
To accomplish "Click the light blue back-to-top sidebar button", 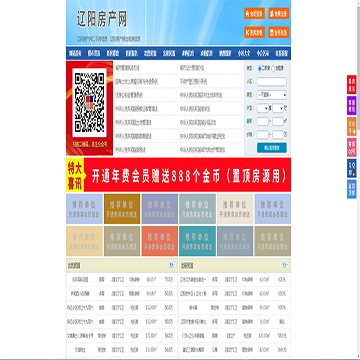I will pos(352,189).
